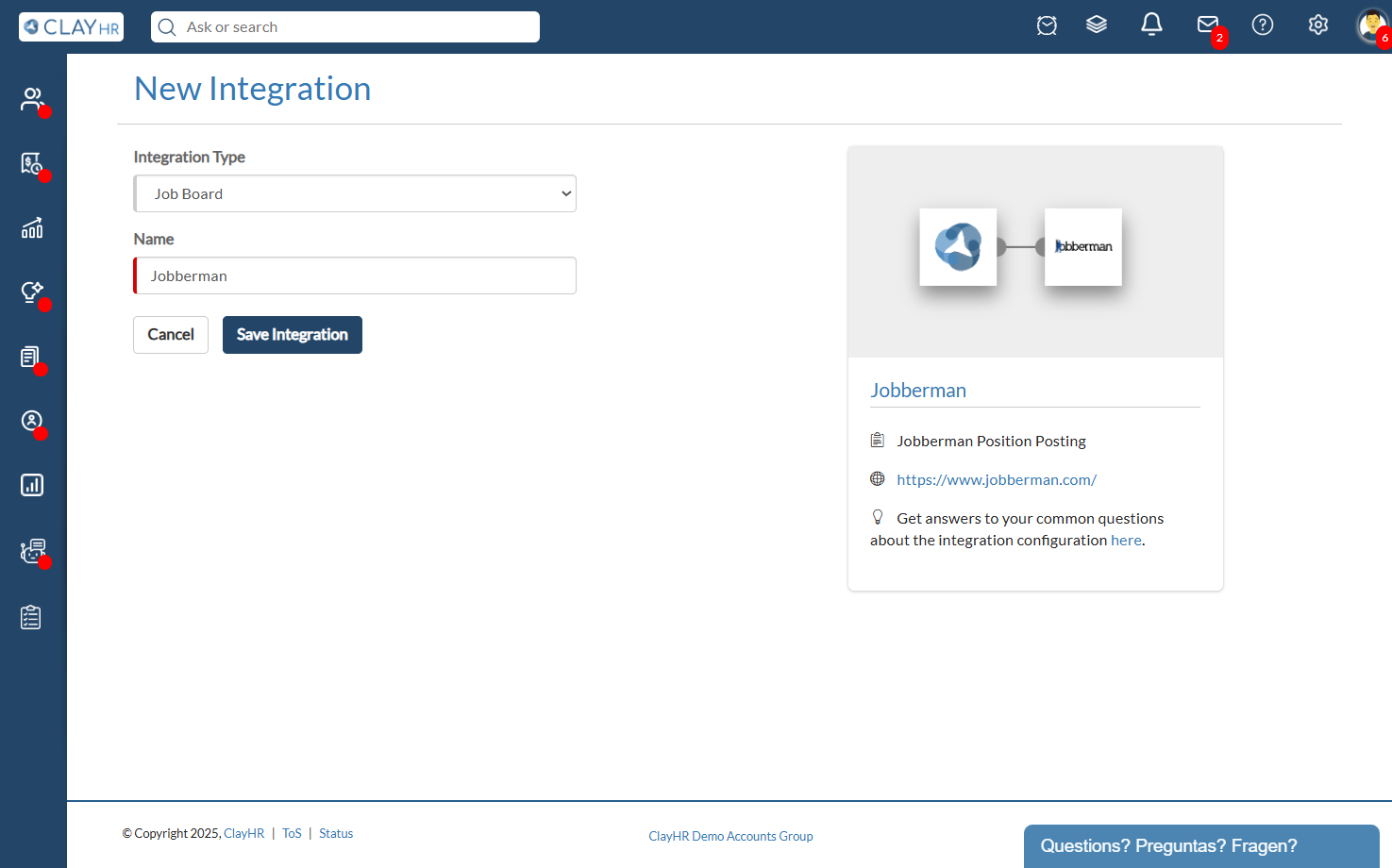Open the growth chart sidebar icon
Screen dimensions: 1392x868
coord(32,227)
